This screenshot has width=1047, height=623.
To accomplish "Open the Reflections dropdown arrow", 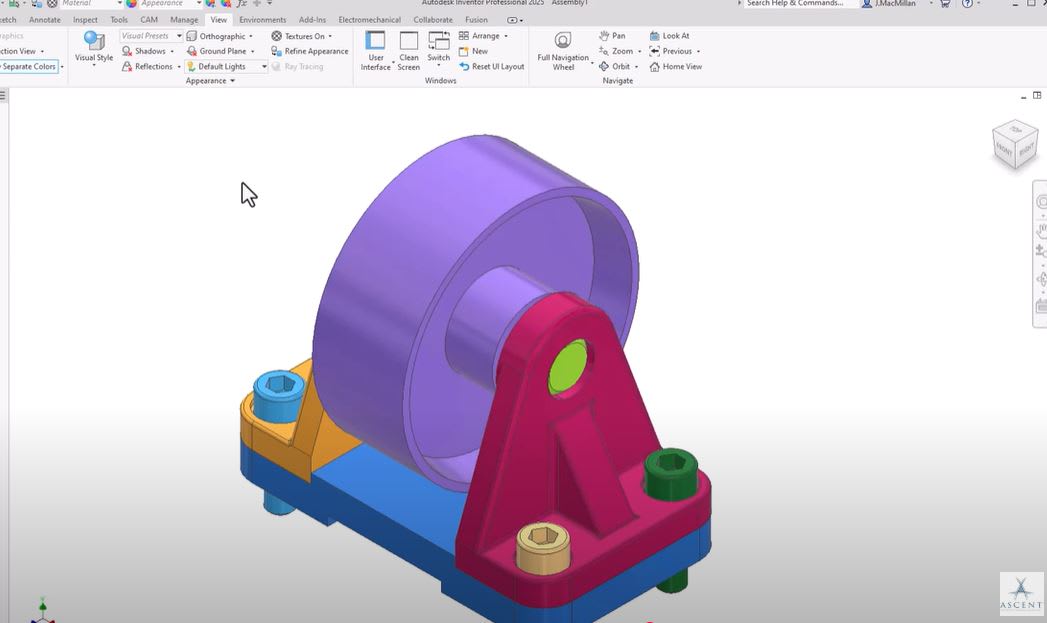I will tap(179, 67).
